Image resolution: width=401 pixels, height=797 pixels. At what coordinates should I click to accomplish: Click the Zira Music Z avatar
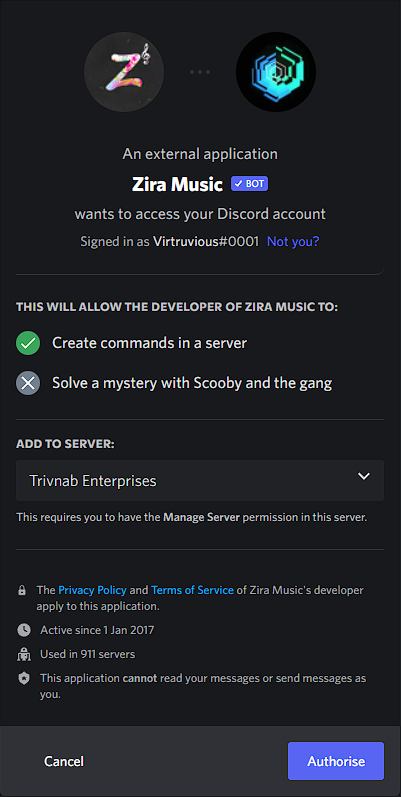click(124, 72)
